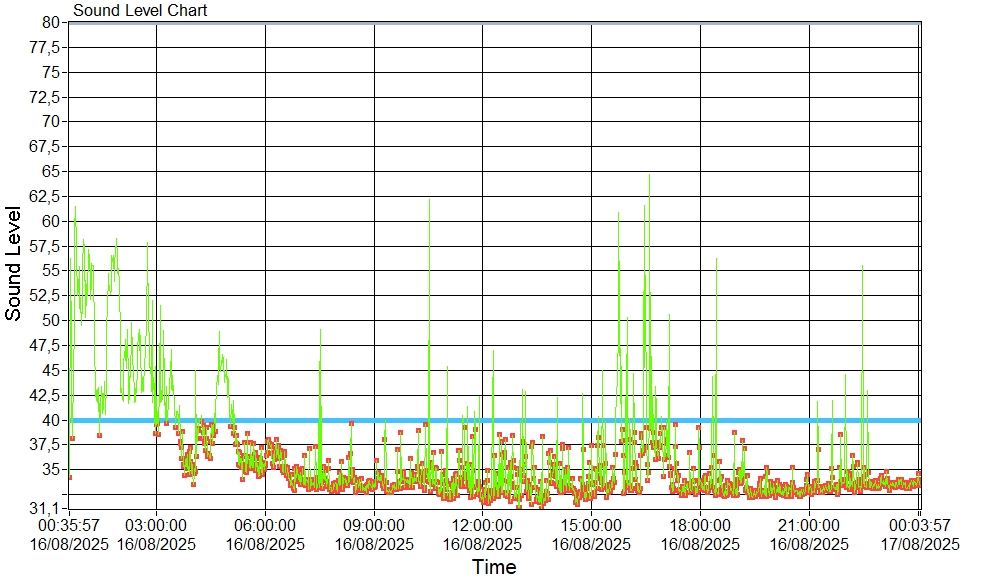Click the vertical "Sound Level" axis label
The image size is (990, 588).
pyautogui.click(x=14, y=264)
